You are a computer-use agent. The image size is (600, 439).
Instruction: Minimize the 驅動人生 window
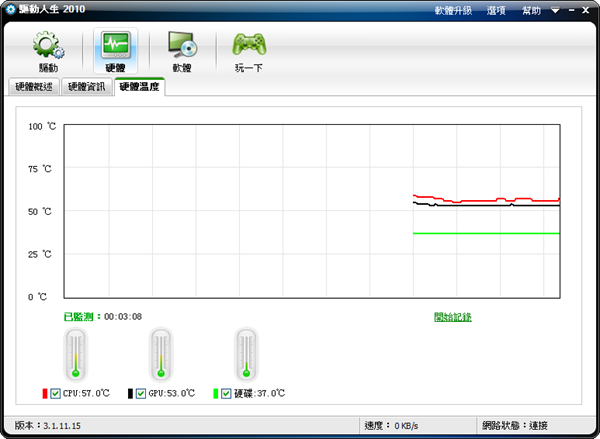click(572, 10)
